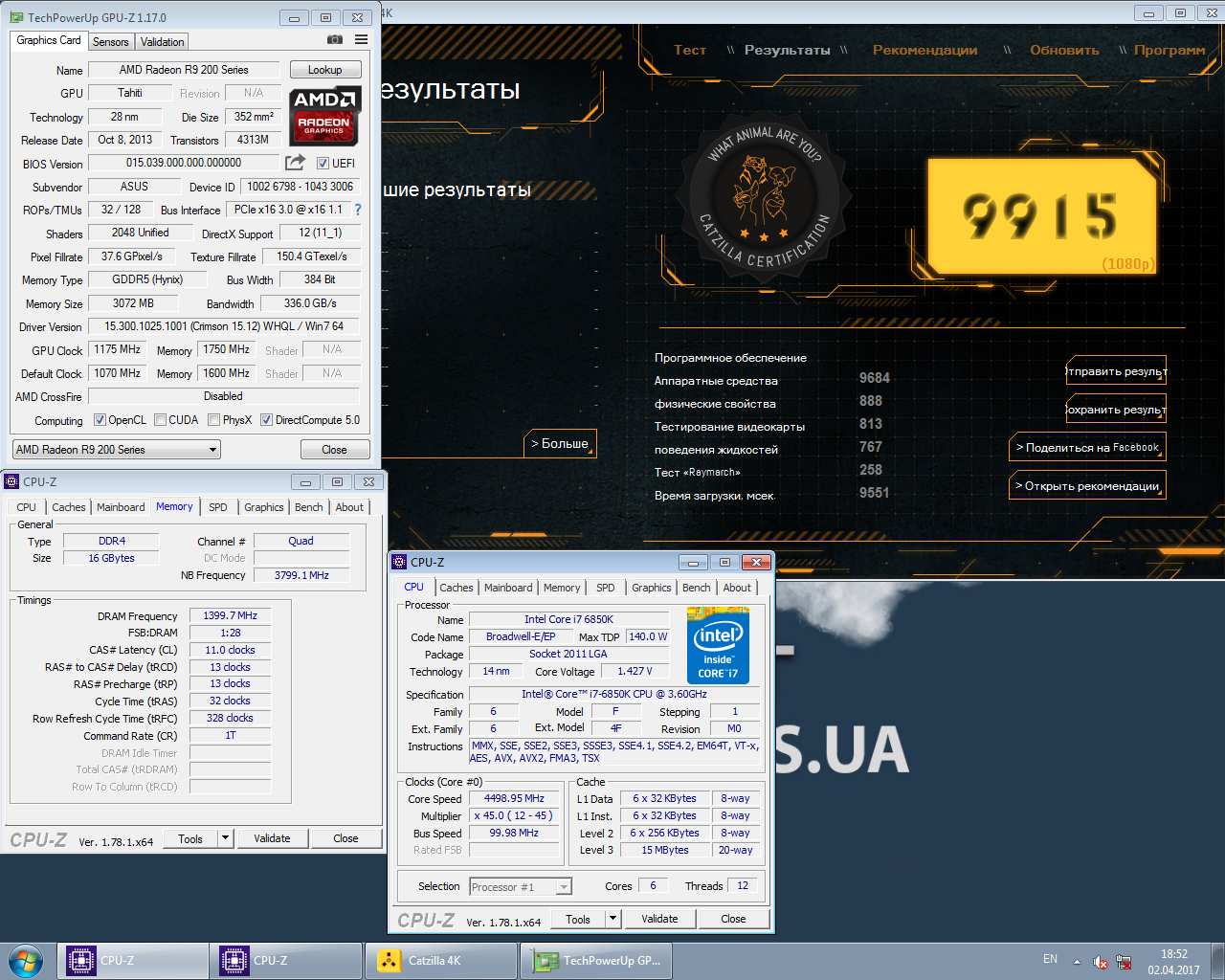Click Поделиться на Facebook button
1225x980 pixels.
click(1087, 447)
